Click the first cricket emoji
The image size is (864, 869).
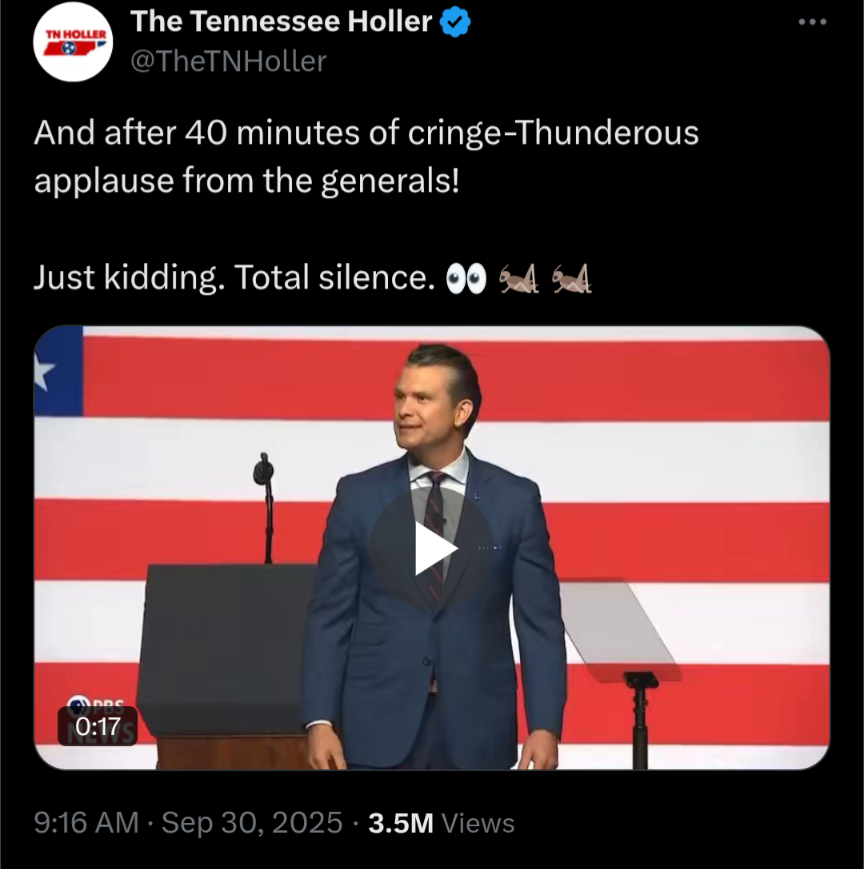(519, 280)
